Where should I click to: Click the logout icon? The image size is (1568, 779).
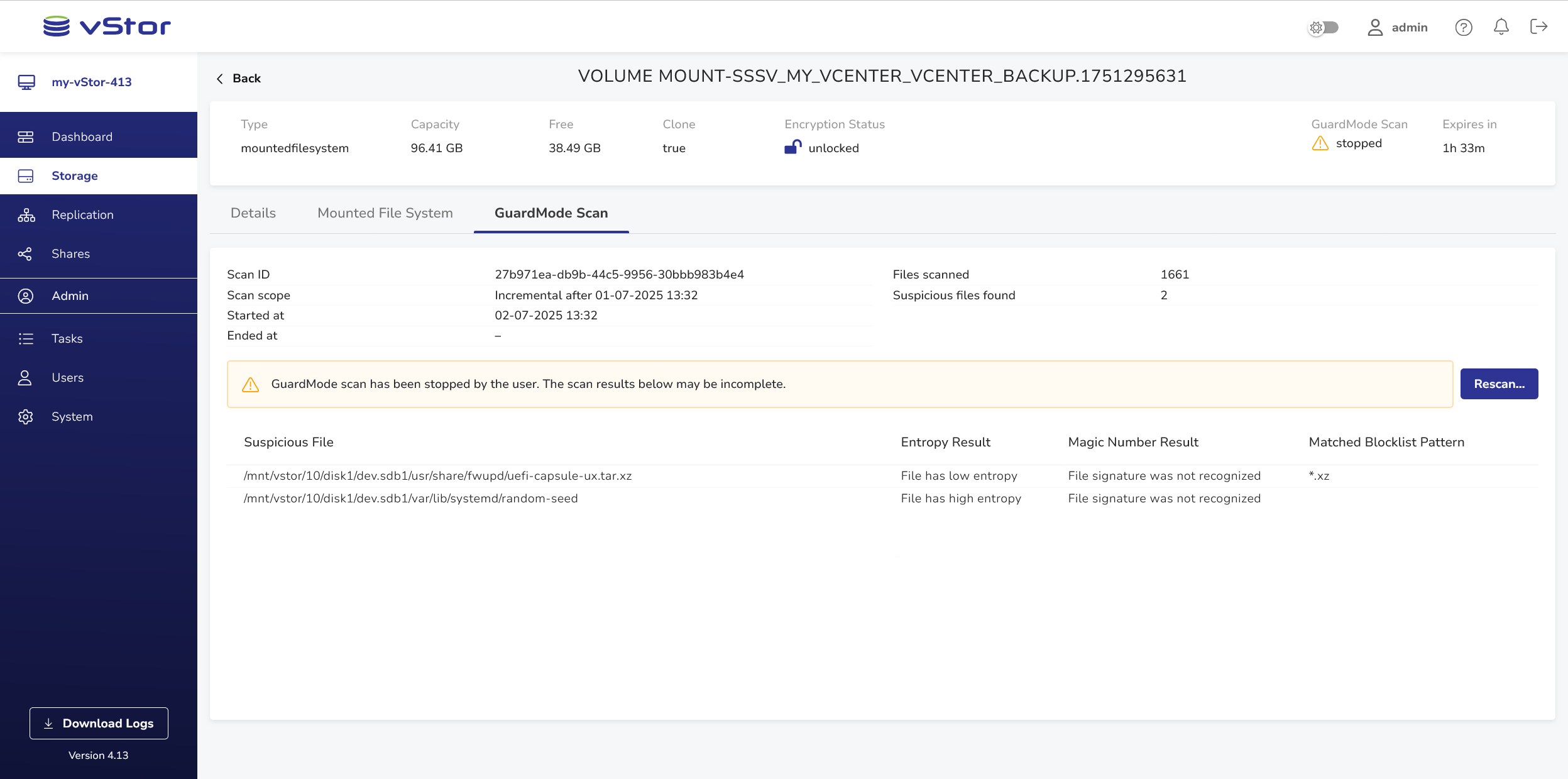tap(1538, 26)
